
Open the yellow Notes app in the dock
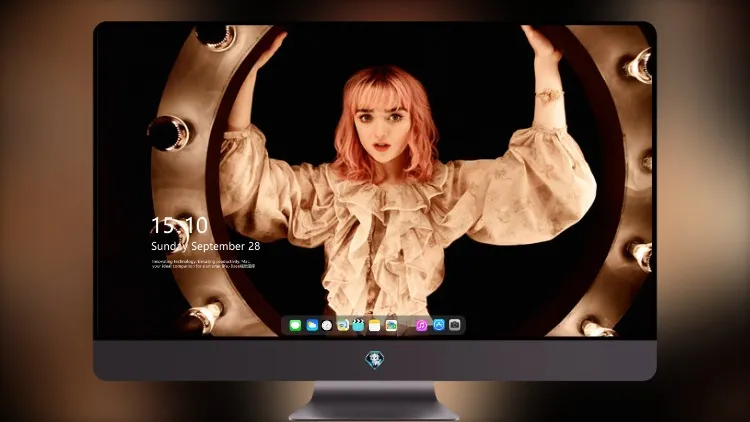pyautogui.click(x=375, y=325)
